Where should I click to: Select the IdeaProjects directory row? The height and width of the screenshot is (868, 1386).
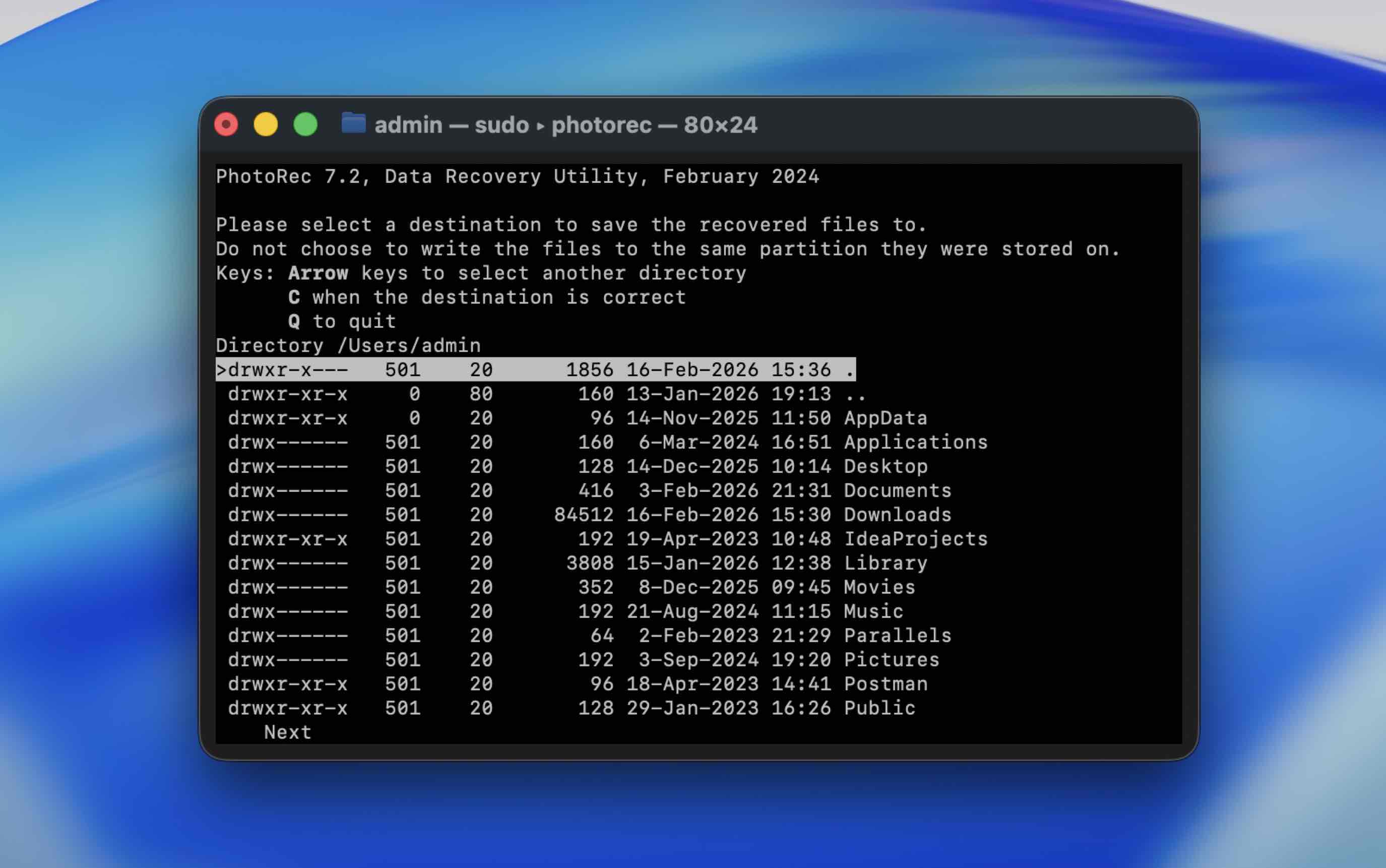[915, 539]
